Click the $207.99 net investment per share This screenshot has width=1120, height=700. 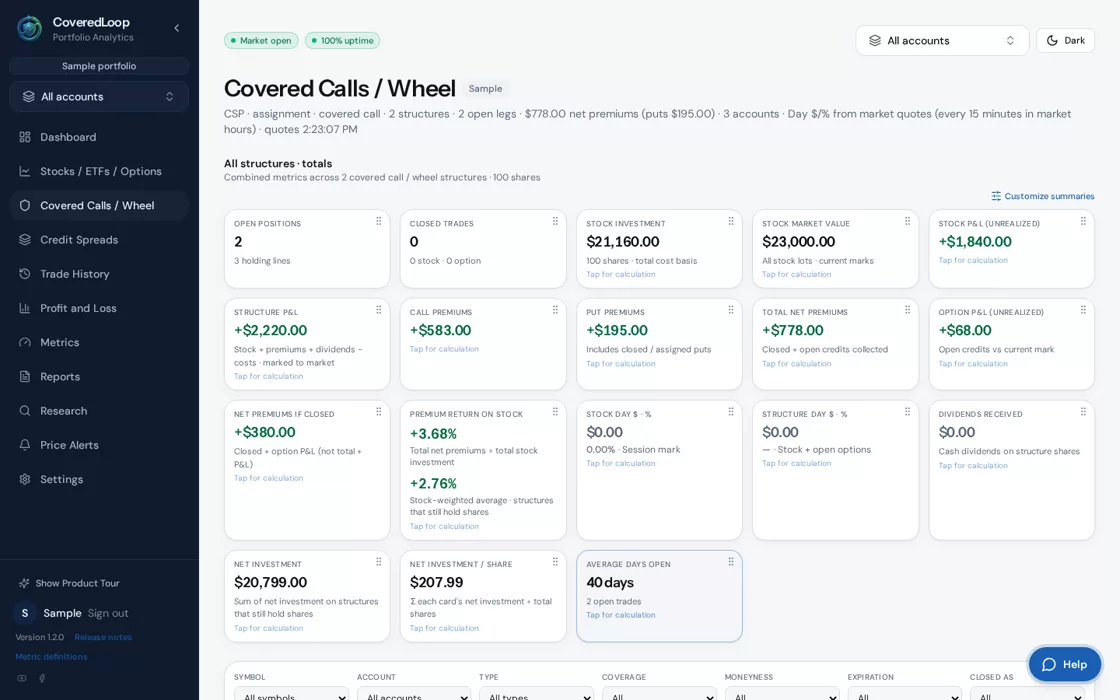click(x=436, y=583)
